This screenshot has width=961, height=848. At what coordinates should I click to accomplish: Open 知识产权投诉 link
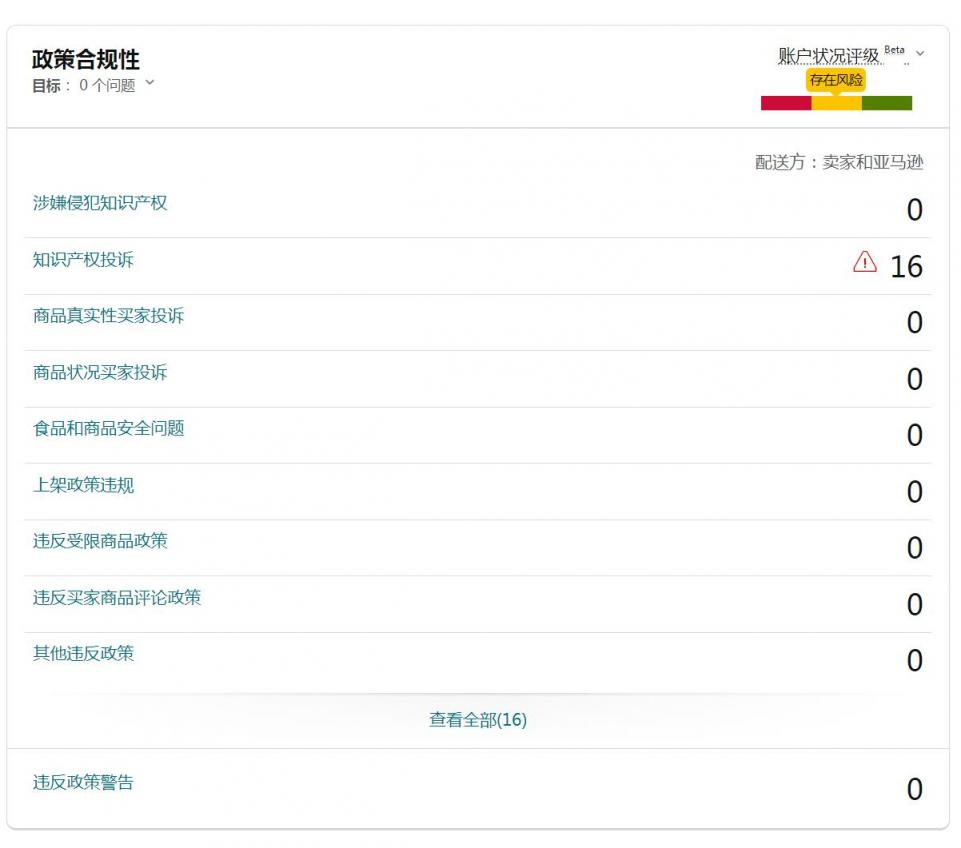pos(83,260)
